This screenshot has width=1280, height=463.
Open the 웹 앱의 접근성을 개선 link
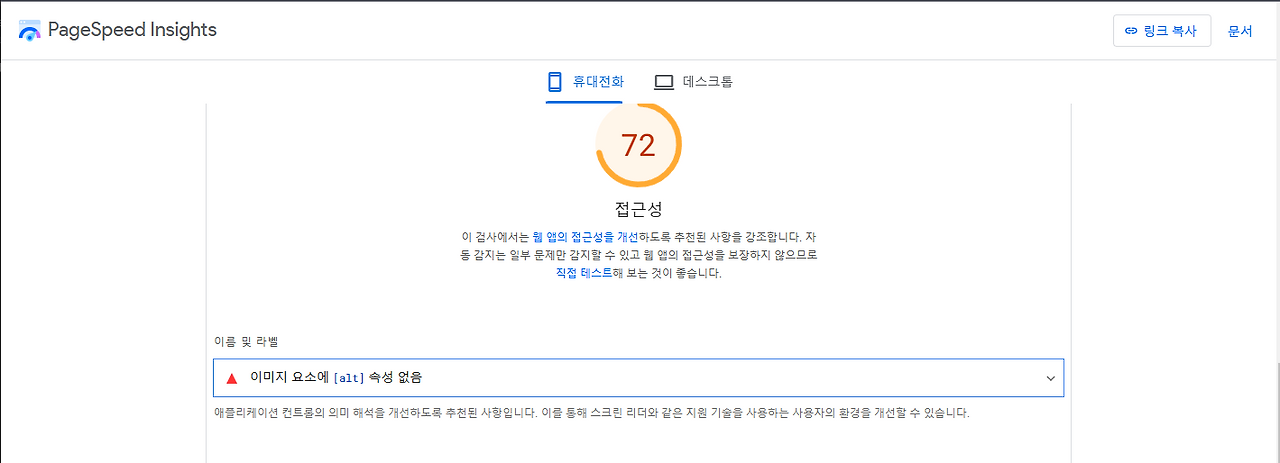pos(587,237)
